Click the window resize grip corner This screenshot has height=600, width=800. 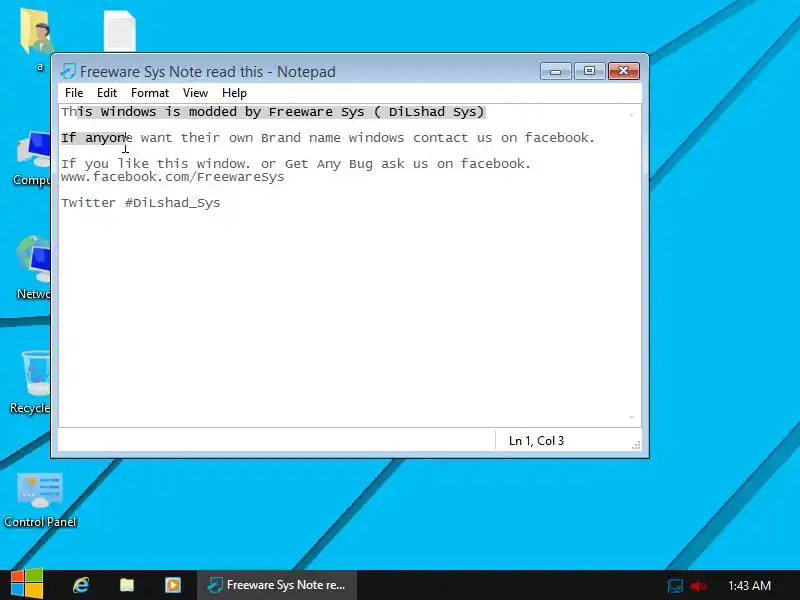[x=636, y=445]
